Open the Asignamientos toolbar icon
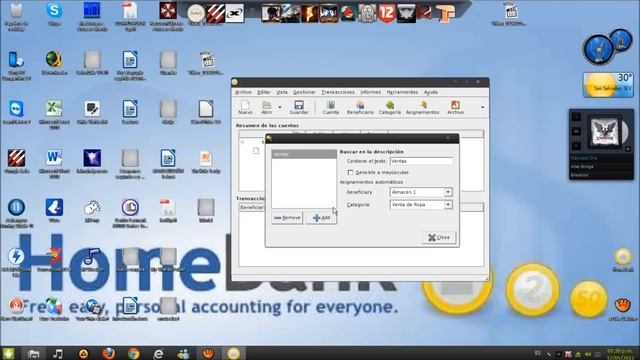This screenshot has width=640, height=360. point(422,107)
